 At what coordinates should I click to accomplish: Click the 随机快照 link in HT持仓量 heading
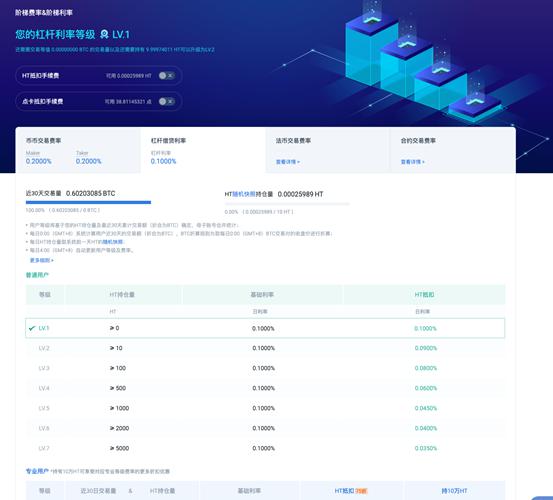244,194
